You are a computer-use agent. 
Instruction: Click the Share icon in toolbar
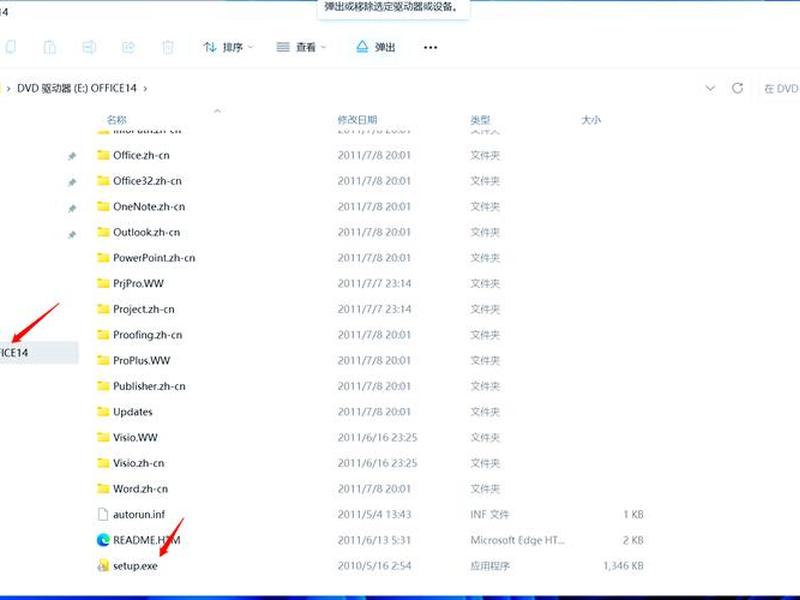click(128, 47)
